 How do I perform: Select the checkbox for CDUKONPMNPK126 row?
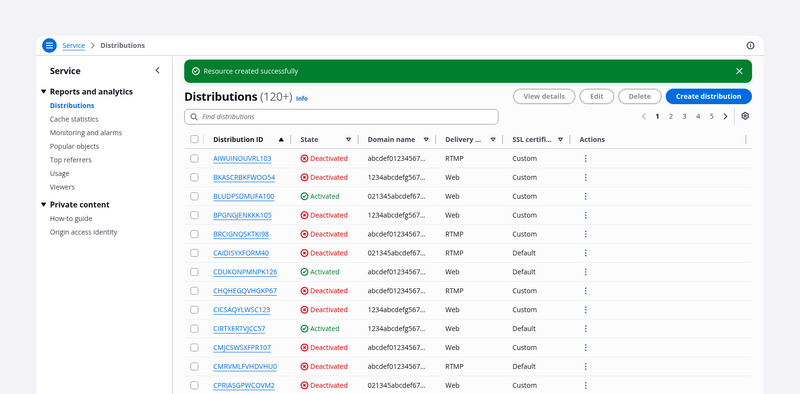tap(194, 272)
